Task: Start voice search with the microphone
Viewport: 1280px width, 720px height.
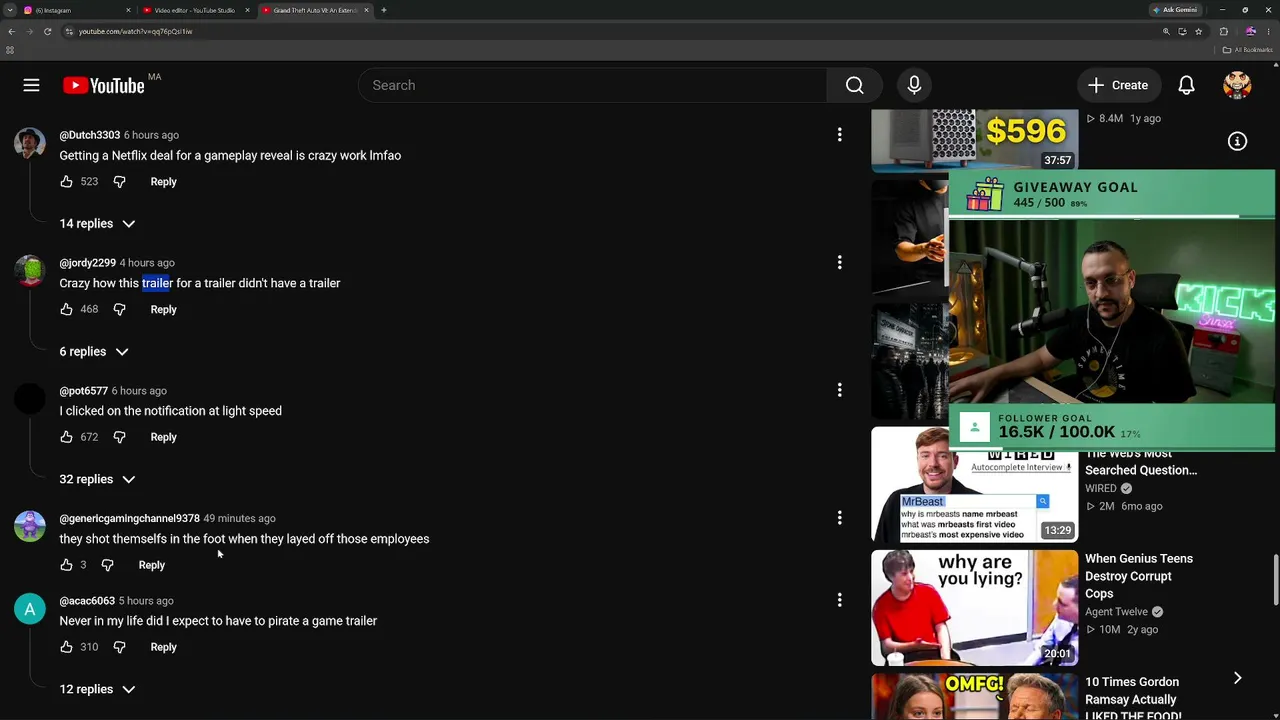Action: (914, 85)
